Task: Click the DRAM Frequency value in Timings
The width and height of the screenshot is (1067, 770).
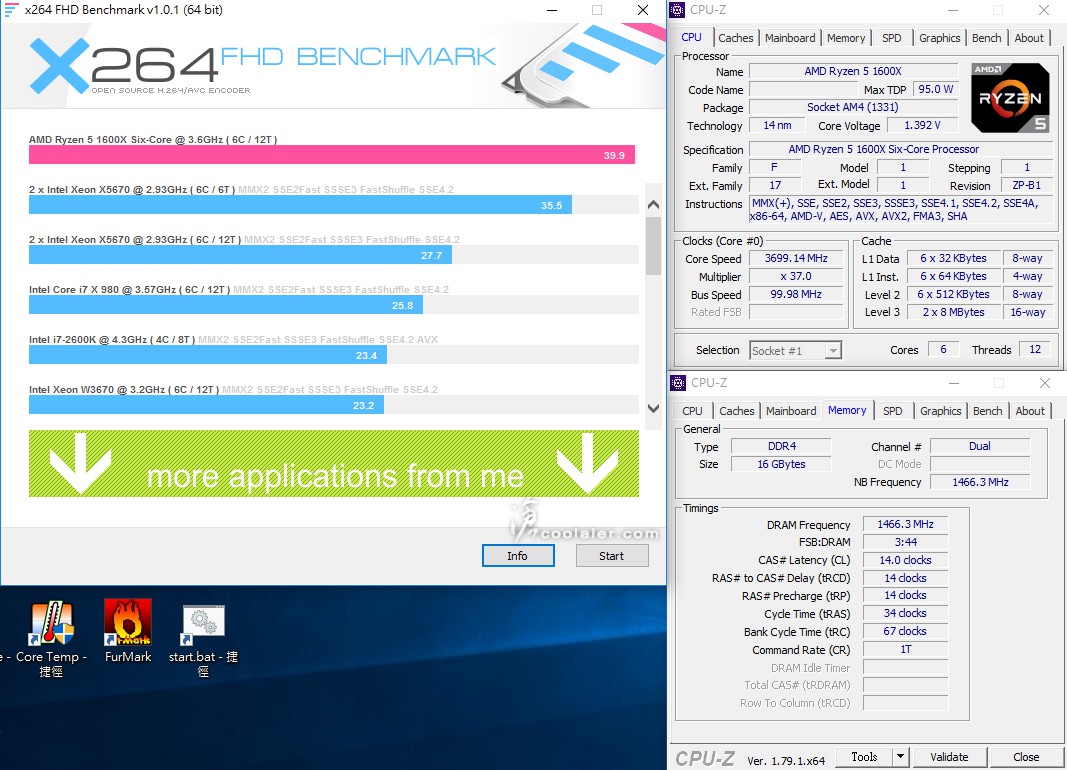Action: (x=905, y=524)
